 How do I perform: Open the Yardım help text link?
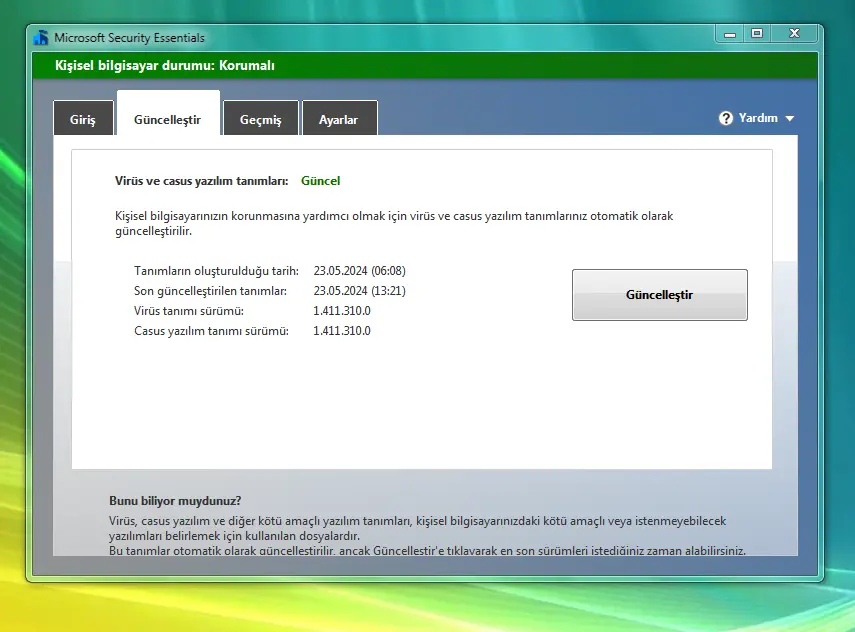pyautogui.click(x=758, y=118)
